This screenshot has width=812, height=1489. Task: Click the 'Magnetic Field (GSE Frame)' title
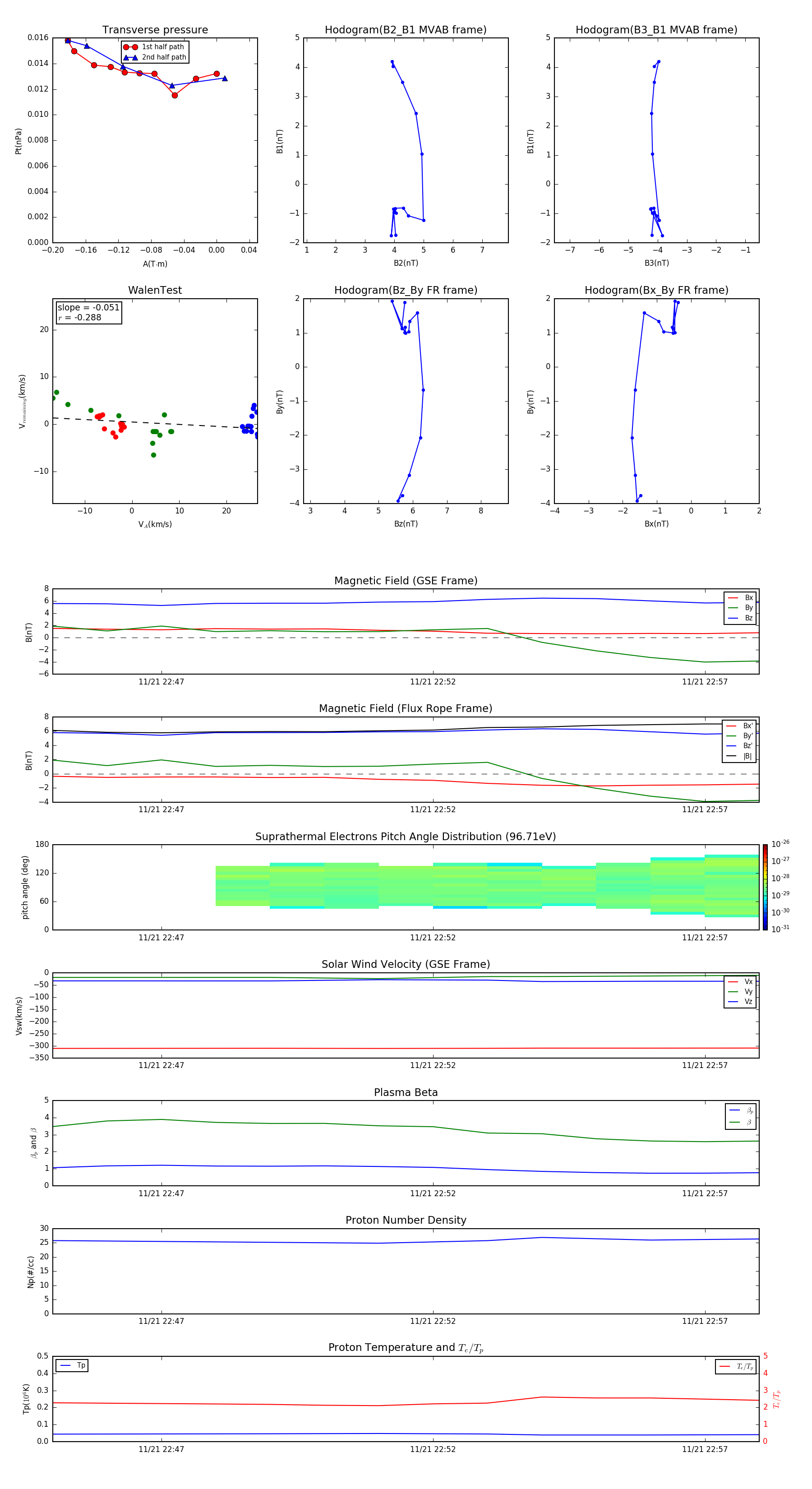coord(406,581)
